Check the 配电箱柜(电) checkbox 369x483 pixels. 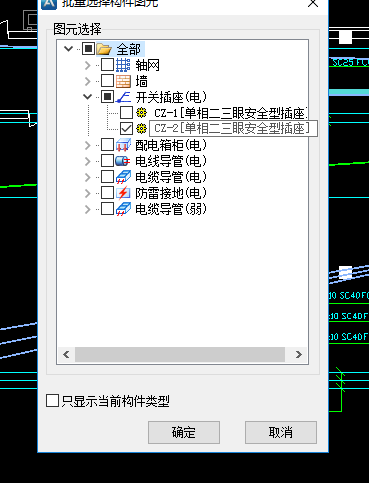coord(107,145)
